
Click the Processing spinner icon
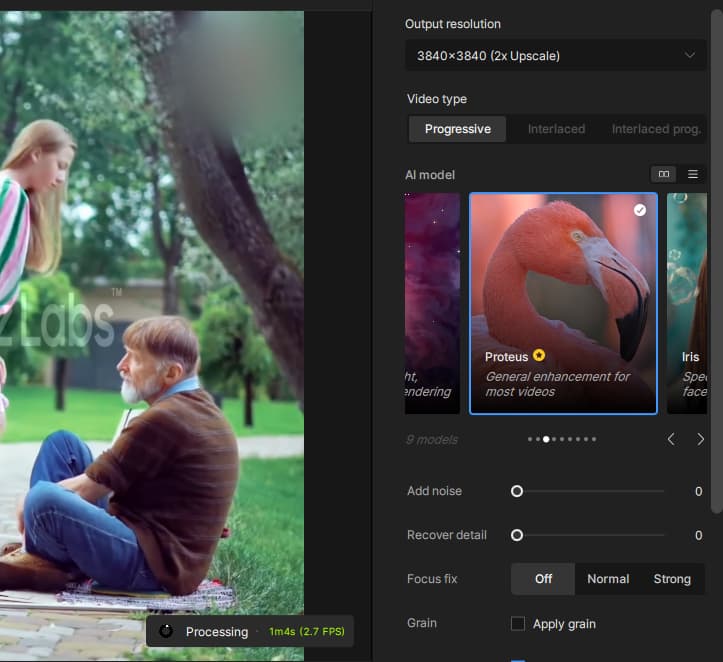pos(166,631)
